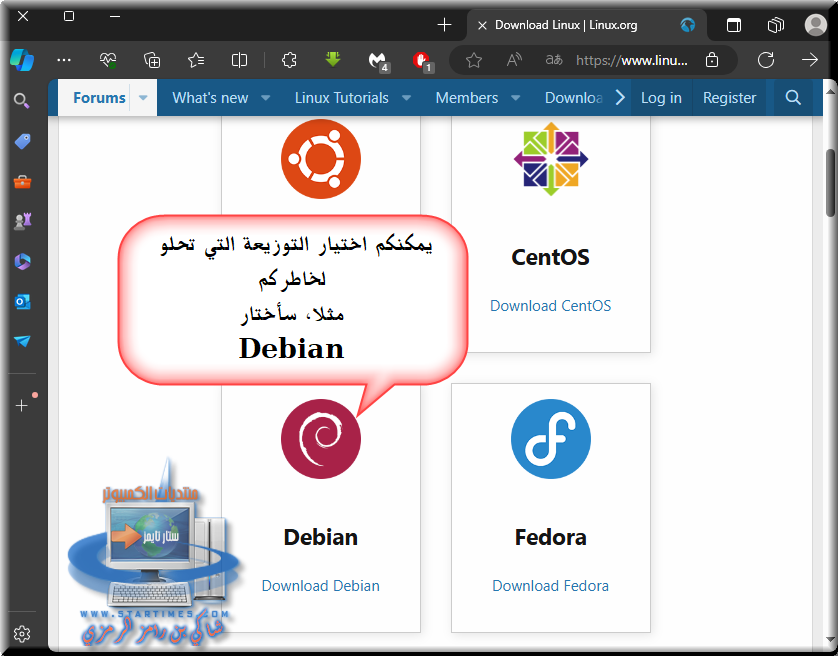Image resolution: width=838 pixels, height=656 pixels.
Task: Expand the Linux Tutorials dropdown arrow
Action: 407,98
